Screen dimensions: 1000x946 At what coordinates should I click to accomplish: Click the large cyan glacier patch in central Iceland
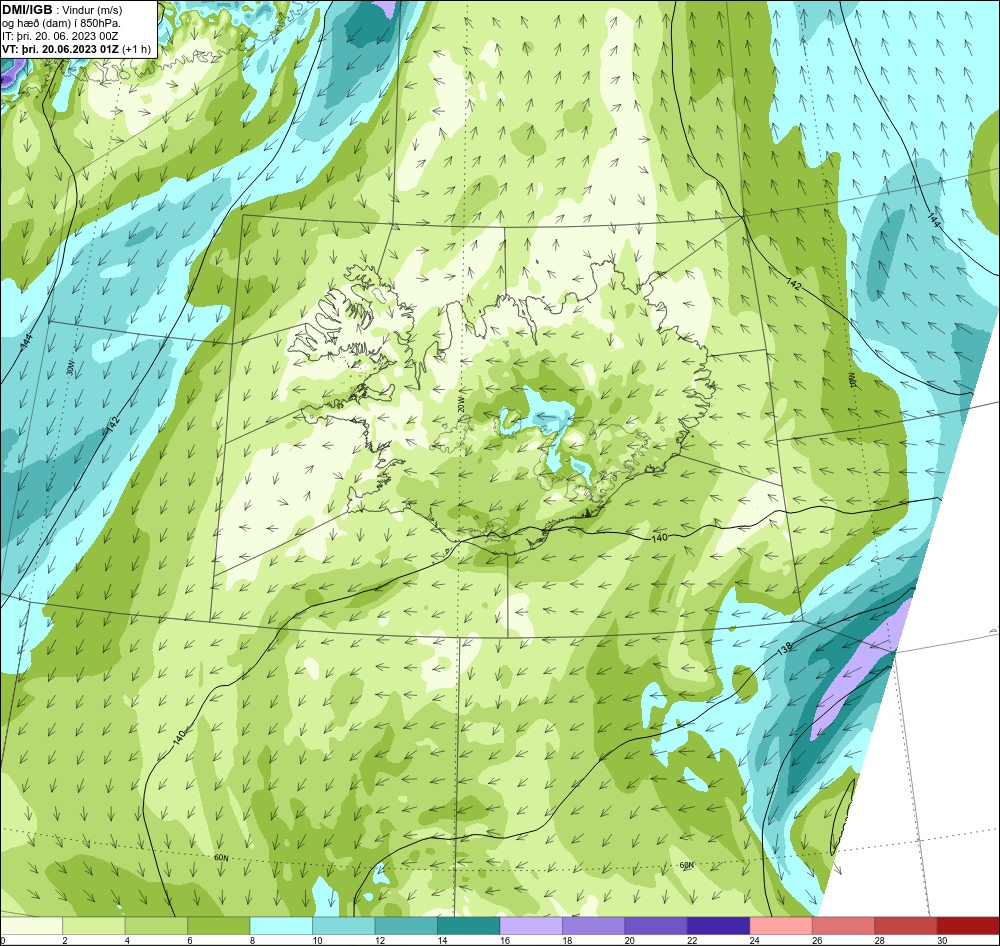541,411
